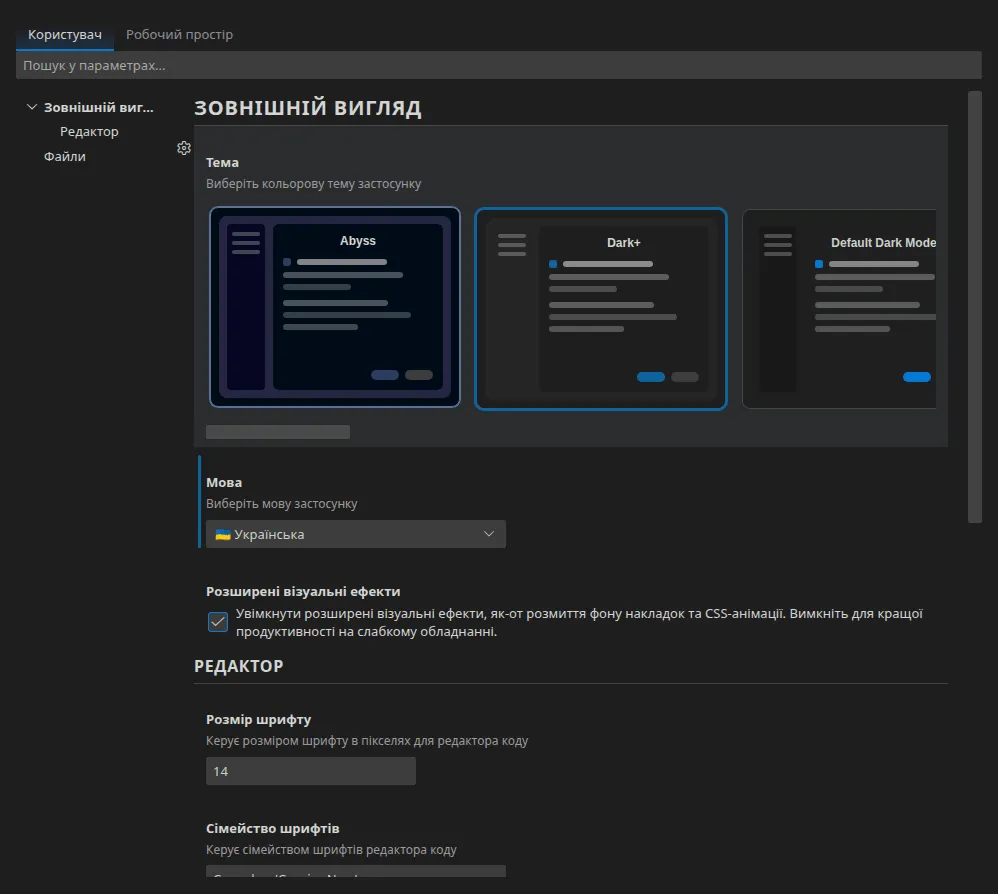Choose the Abyss theme thumbnail
Image resolution: width=998 pixels, height=894 pixels.
(335, 307)
